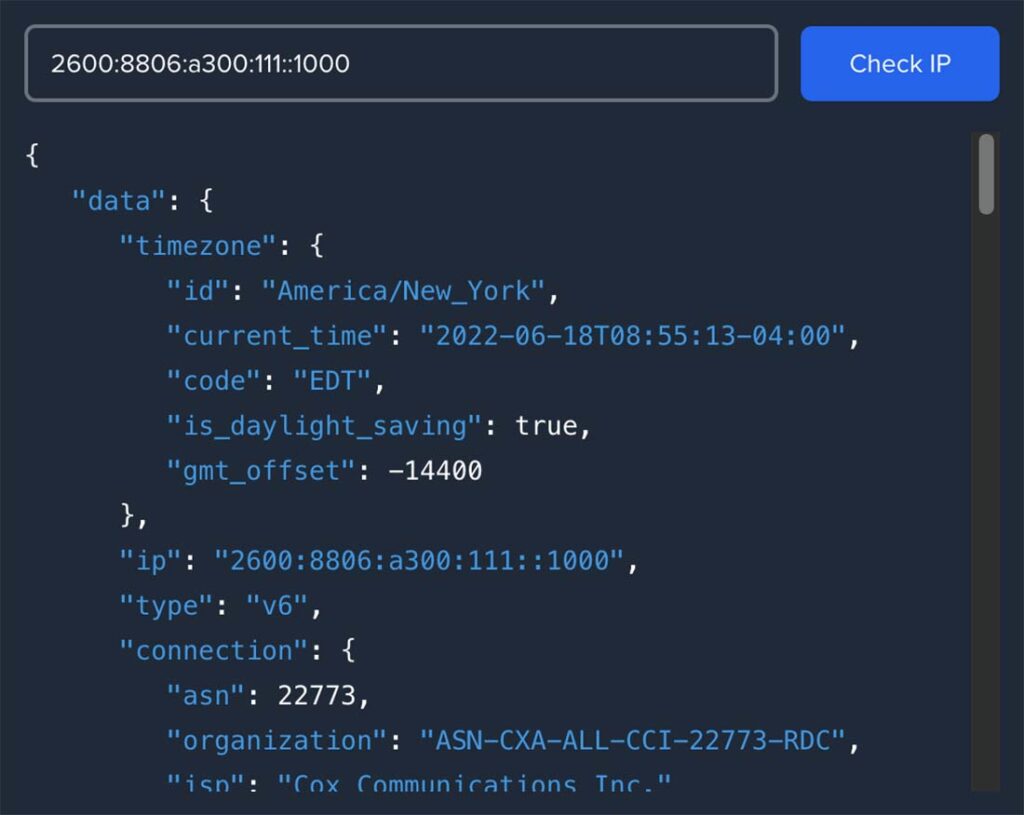
Task: Click the type value v6
Action: 275,605
